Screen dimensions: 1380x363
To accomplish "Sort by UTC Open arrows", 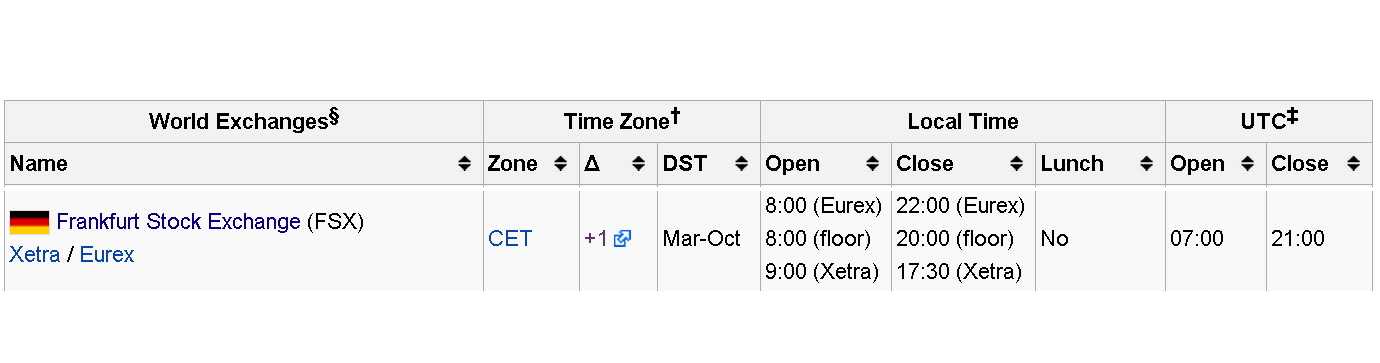I will point(1247,164).
